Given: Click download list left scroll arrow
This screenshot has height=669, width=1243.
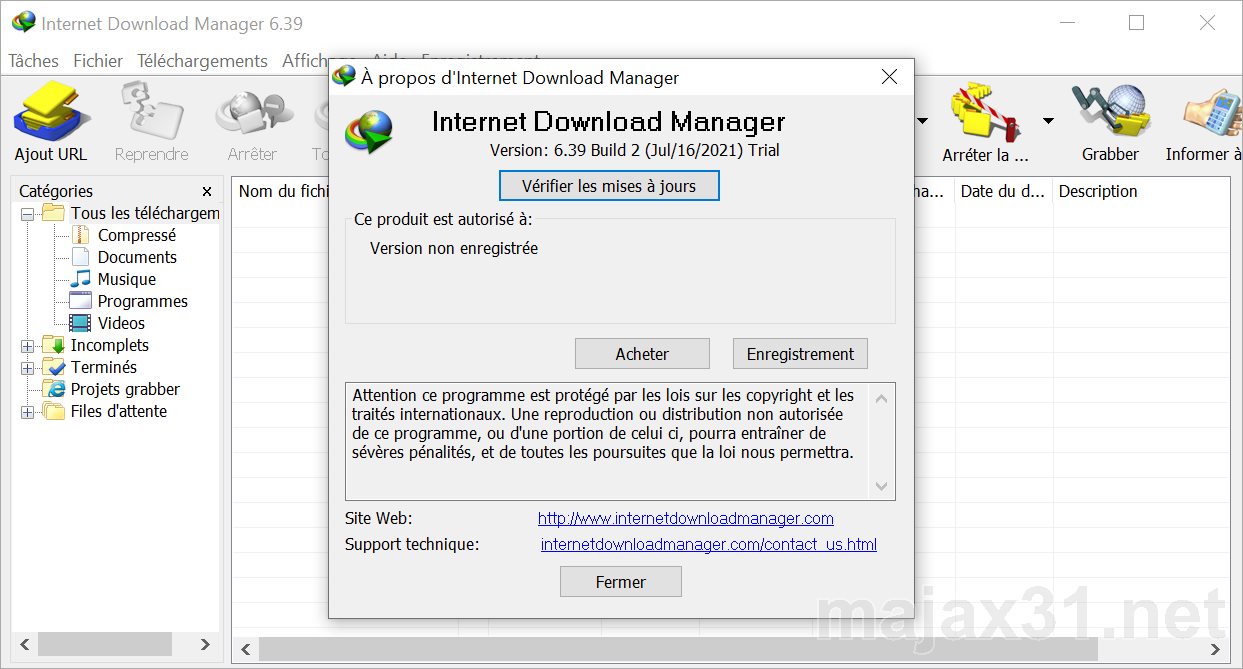Looking at the screenshot, I should click(x=246, y=650).
